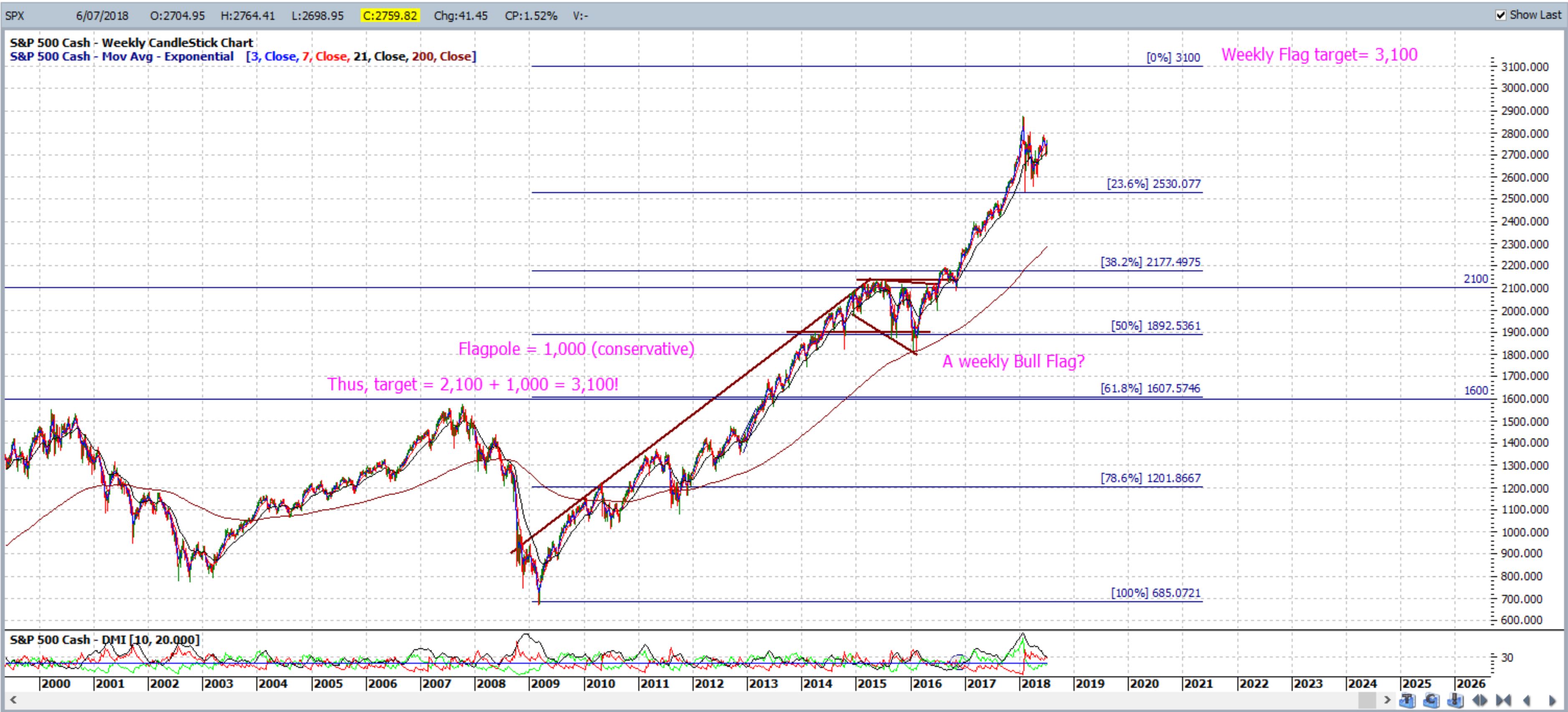Click the CP:1.52% value
The height and width of the screenshot is (712, 1568).
[x=531, y=16]
